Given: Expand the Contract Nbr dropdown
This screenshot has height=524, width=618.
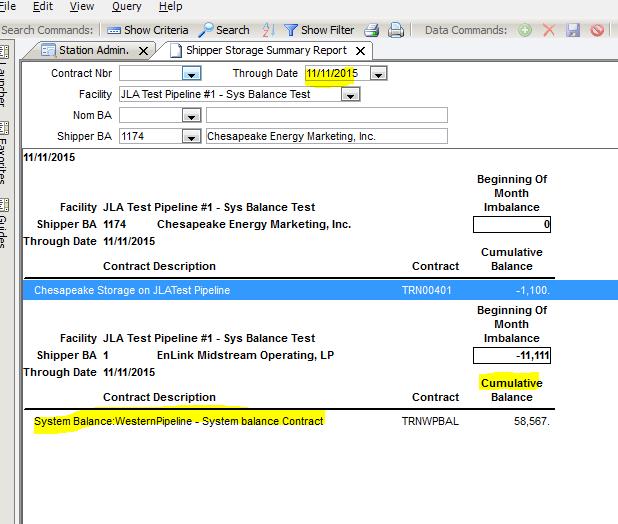Looking at the screenshot, I should click(191, 74).
